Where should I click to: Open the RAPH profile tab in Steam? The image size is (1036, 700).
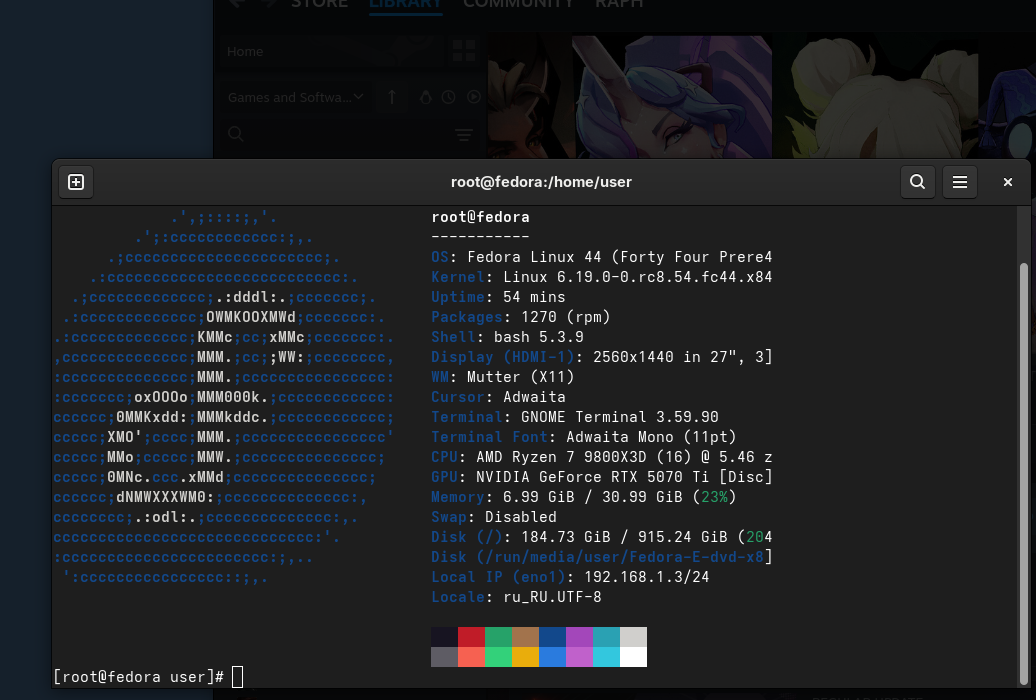coord(619,3)
